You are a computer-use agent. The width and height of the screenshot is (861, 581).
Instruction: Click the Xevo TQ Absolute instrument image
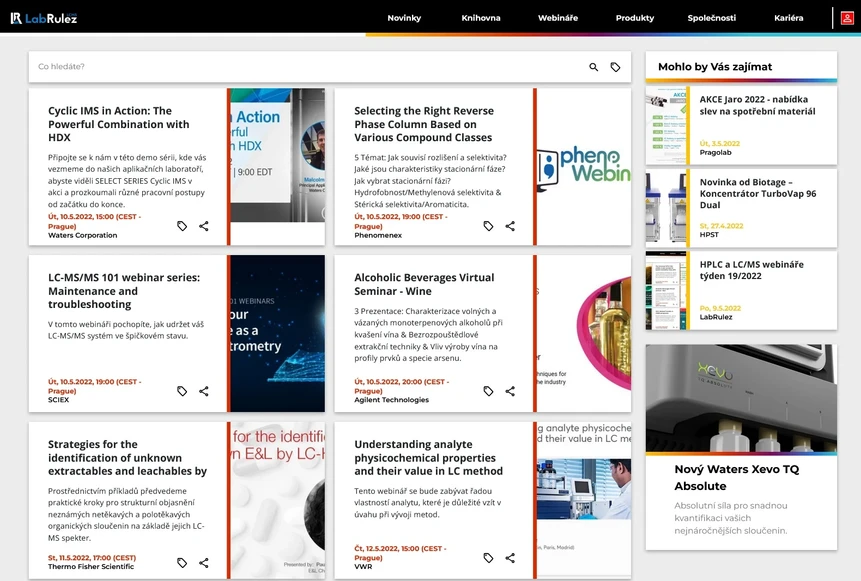coord(741,398)
